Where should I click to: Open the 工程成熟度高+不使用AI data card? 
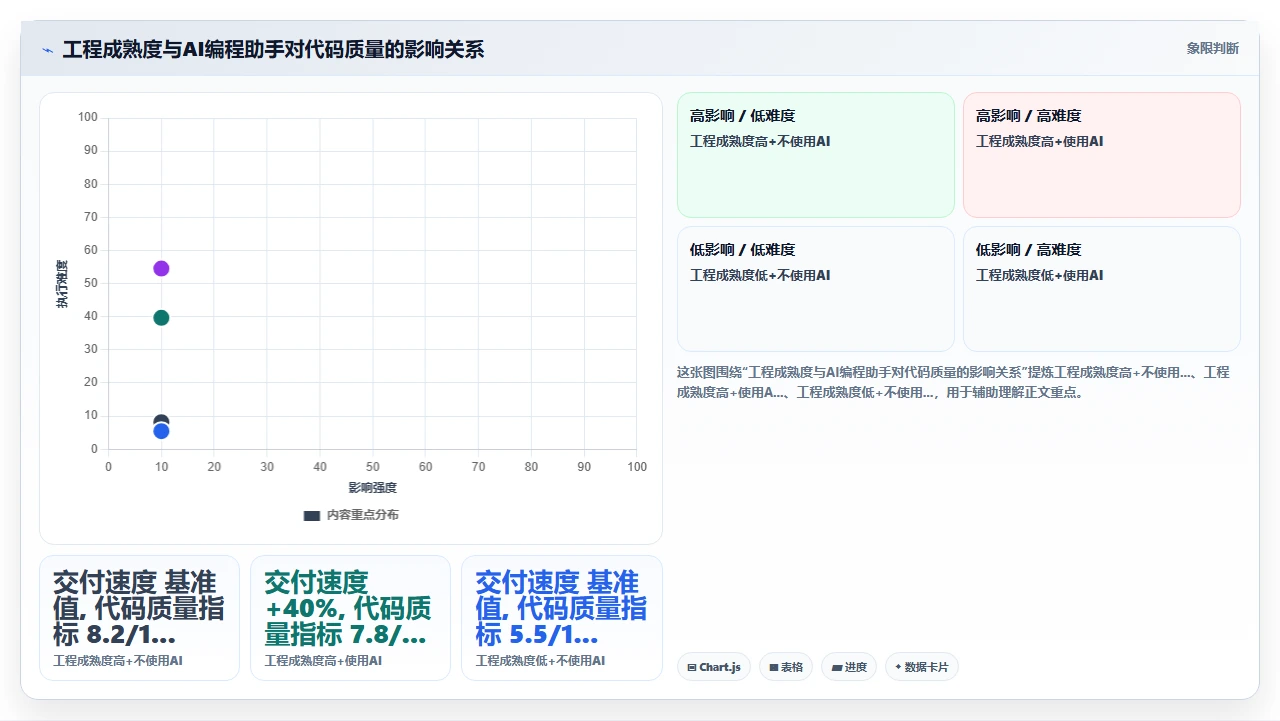[x=139, y=618]
